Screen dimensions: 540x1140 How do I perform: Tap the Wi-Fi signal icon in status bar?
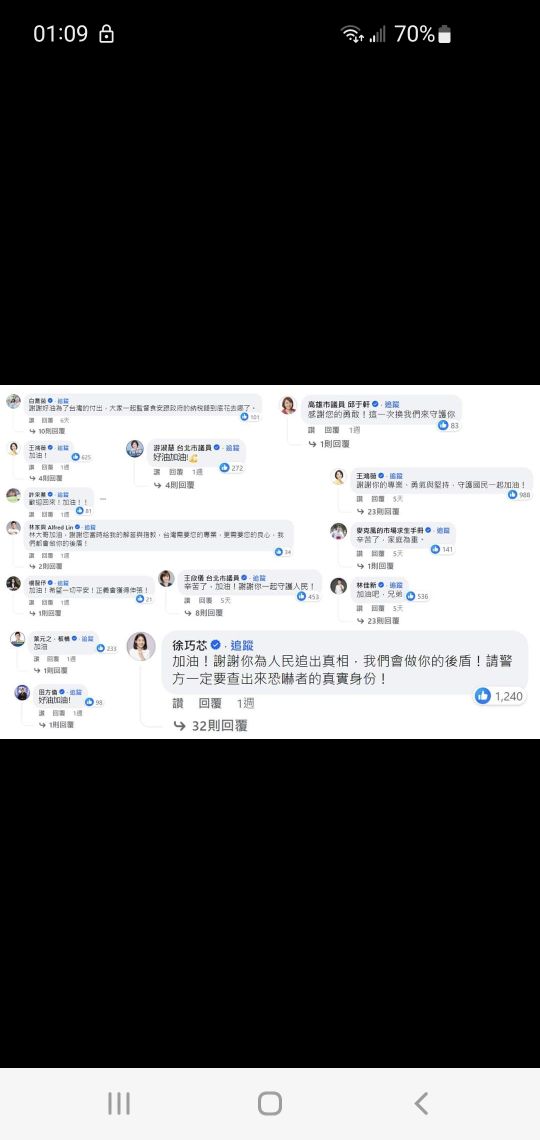point(352,34)
